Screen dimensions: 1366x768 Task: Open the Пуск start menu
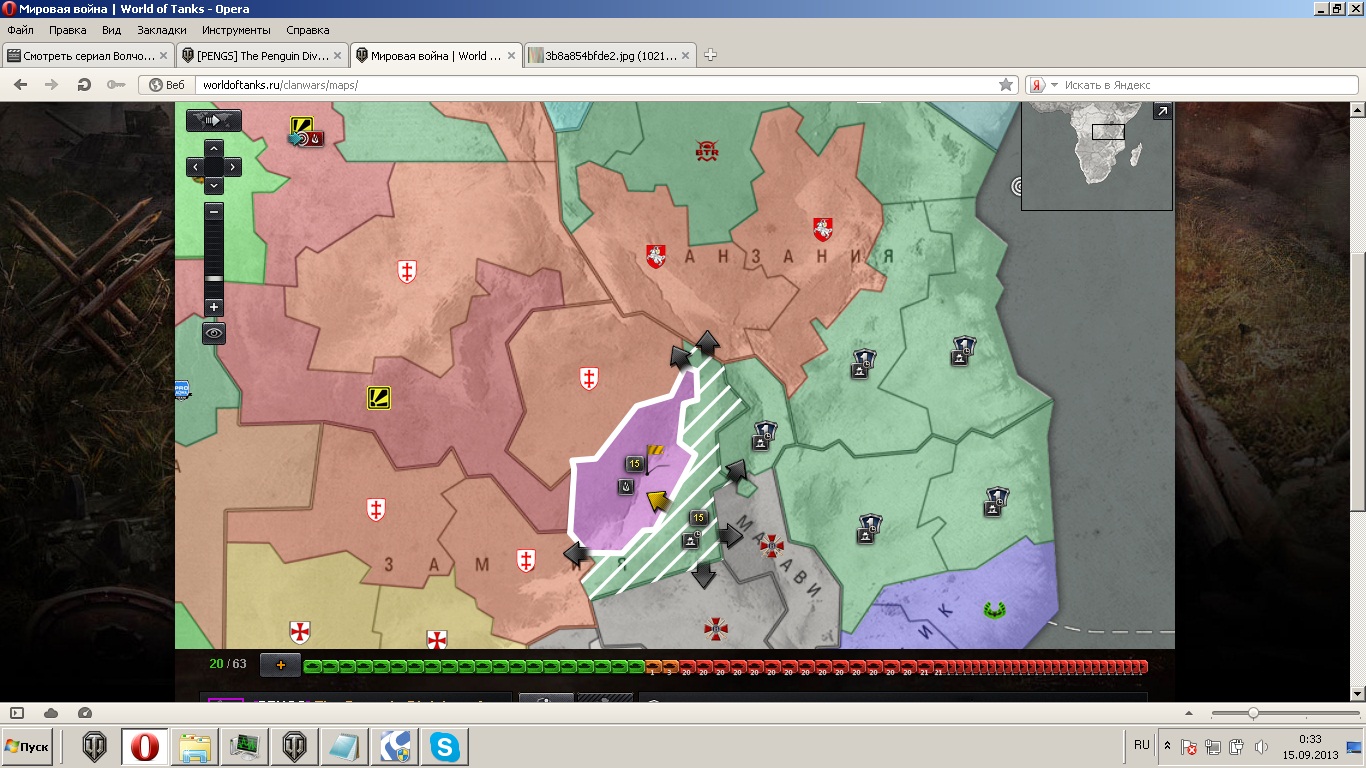pos(27,746)
